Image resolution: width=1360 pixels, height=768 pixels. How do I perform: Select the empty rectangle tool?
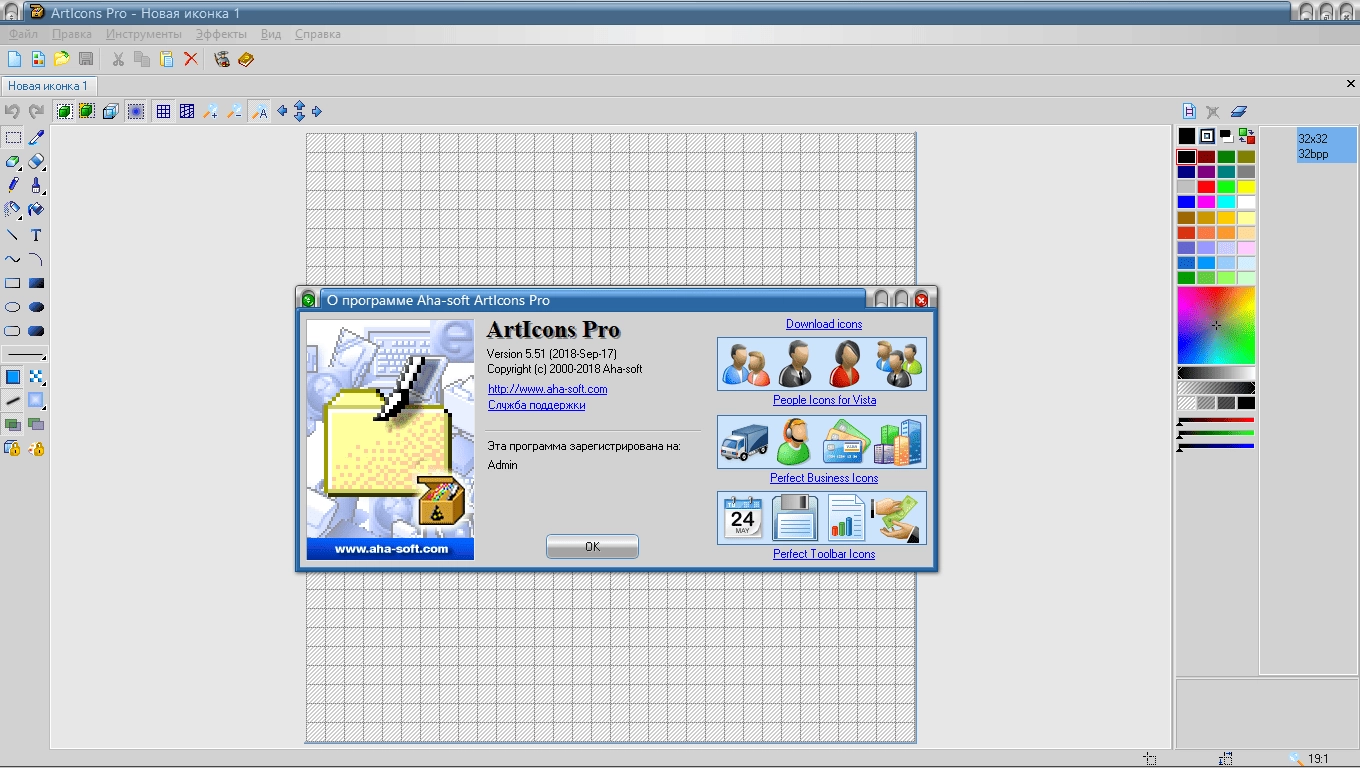pos(13,283)
